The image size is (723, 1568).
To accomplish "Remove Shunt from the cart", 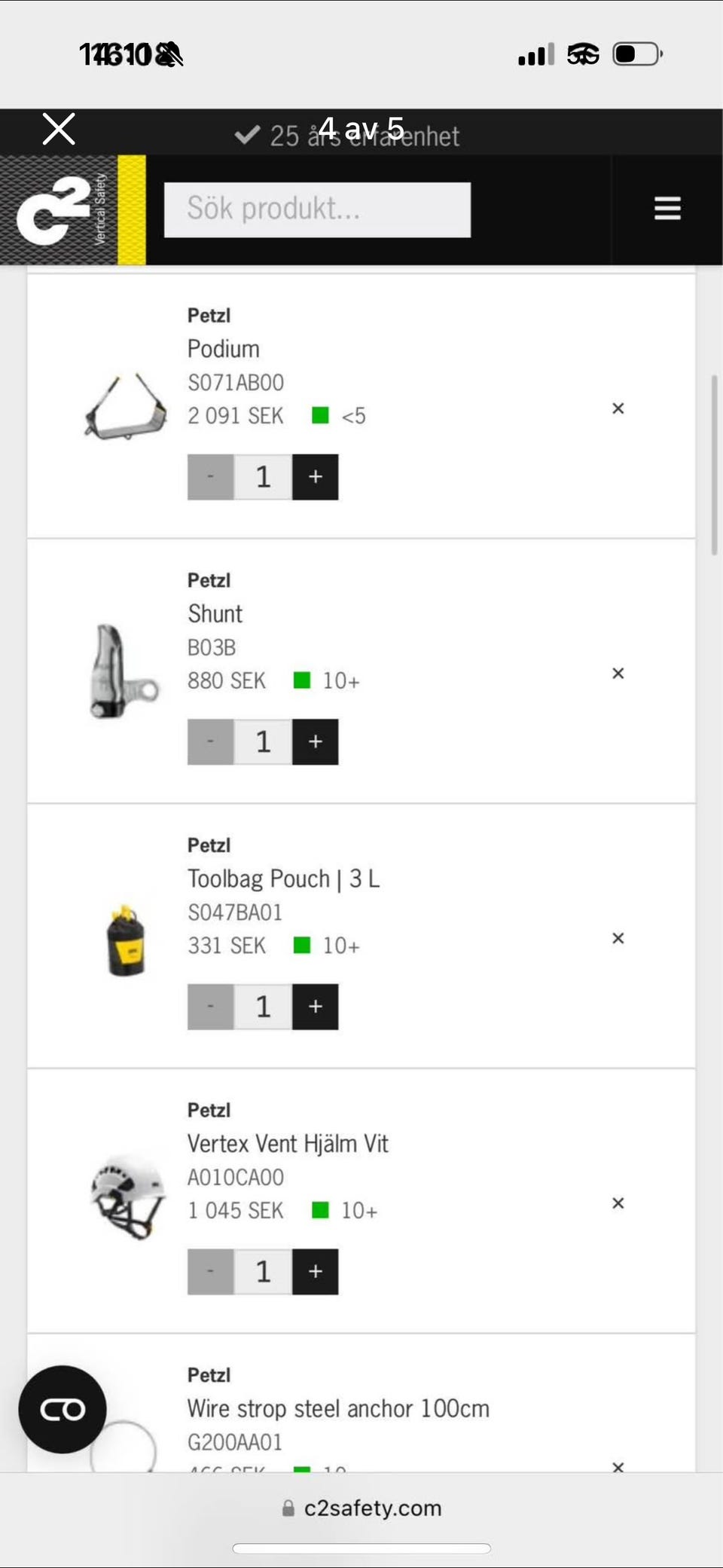I will pyautogui.click(x=618, y=674).
